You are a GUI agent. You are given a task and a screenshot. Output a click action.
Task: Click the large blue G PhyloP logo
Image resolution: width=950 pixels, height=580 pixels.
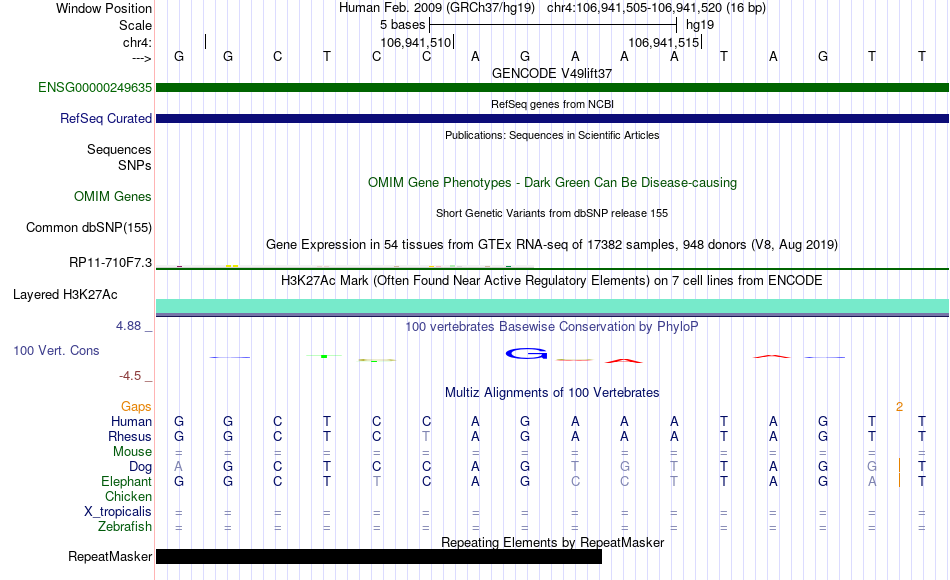(526, 353)
